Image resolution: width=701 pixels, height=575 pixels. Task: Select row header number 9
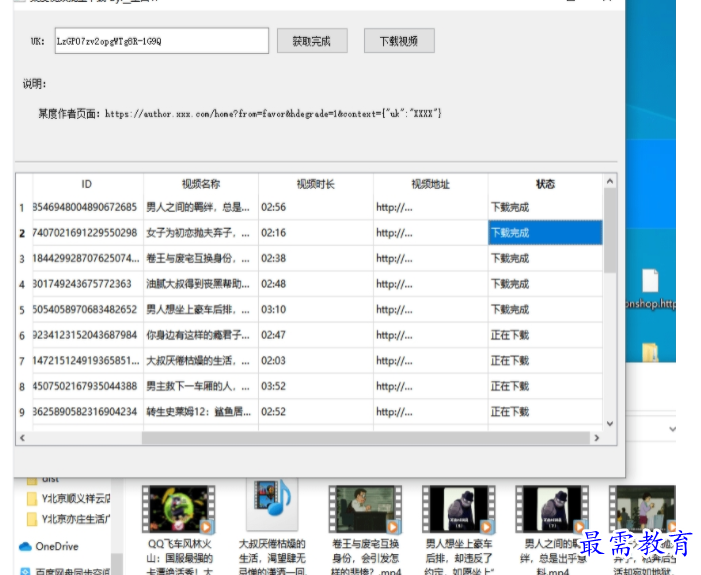tap(22, 412)
